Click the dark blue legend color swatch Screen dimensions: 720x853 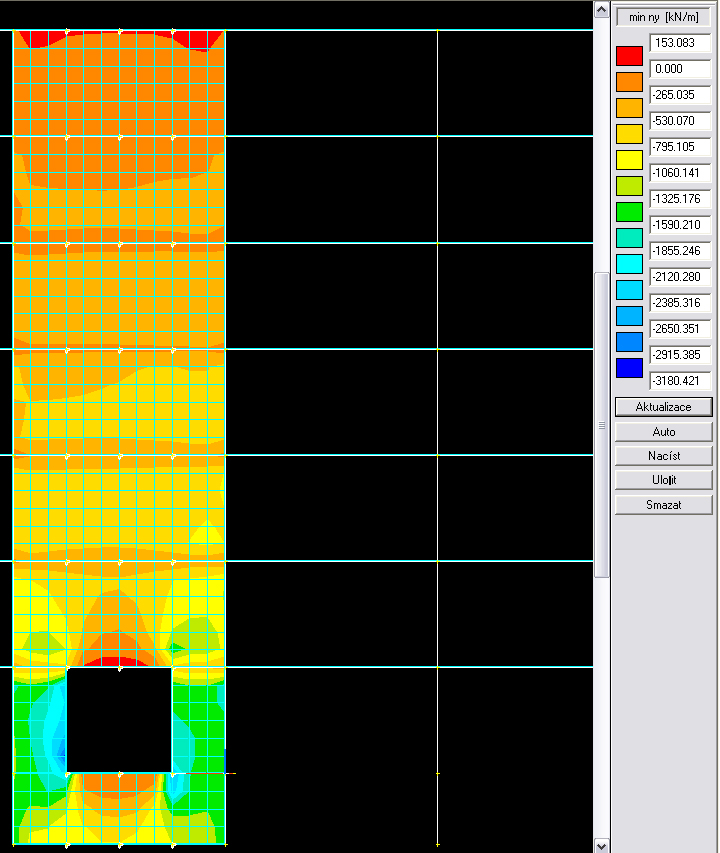point(630,368)
